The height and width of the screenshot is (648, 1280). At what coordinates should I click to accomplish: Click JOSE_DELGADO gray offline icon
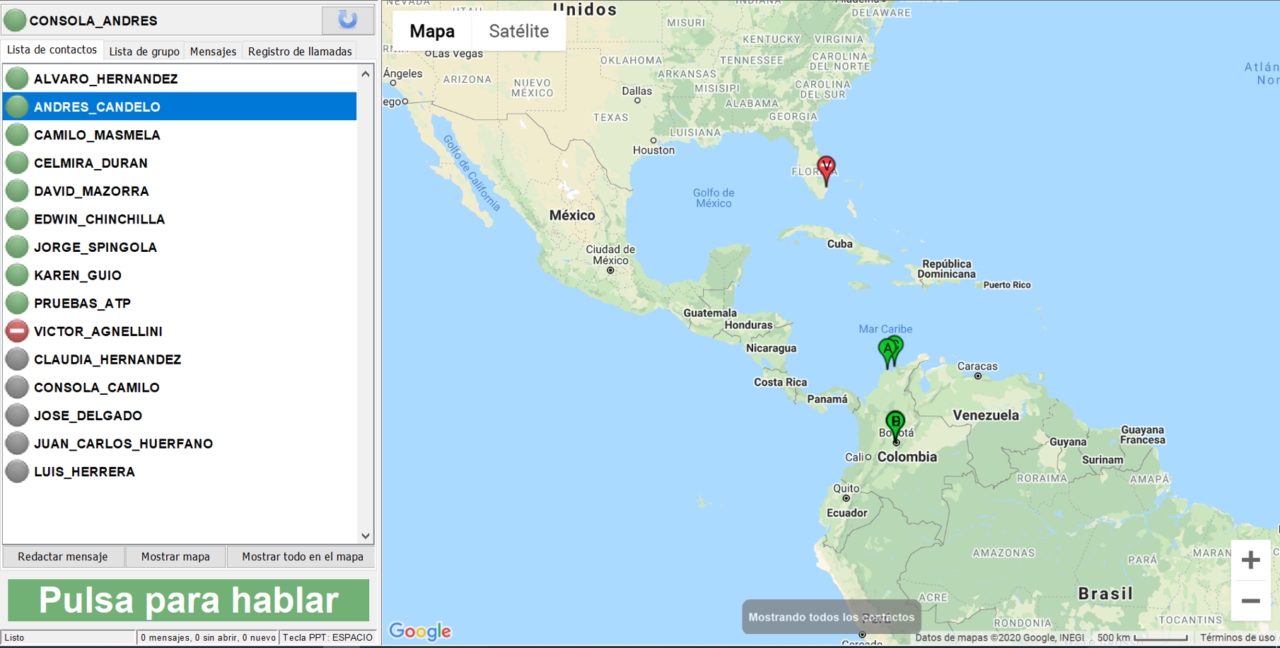(17, 415)
